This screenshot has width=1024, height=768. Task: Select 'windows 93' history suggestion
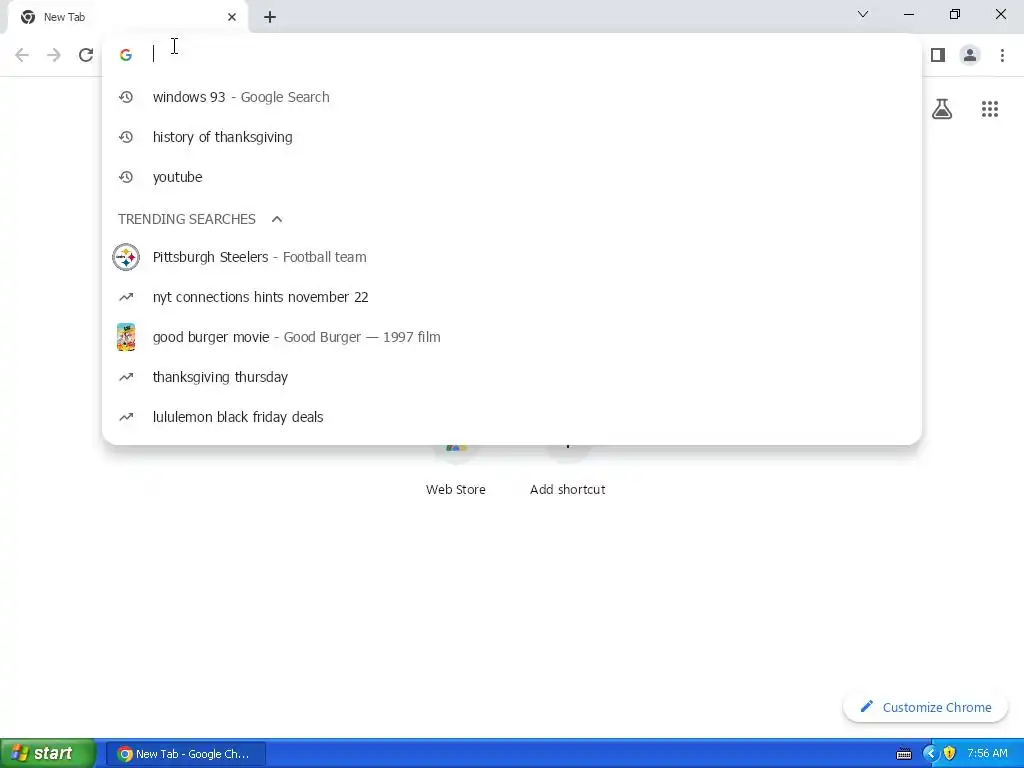click(x=512, y=97)
